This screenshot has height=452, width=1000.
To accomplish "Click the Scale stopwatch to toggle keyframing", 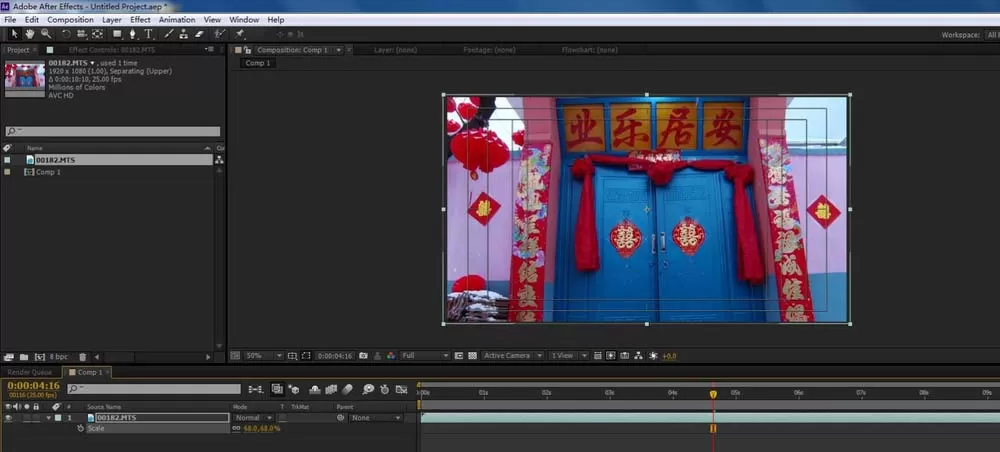I will tap(80, 429).
